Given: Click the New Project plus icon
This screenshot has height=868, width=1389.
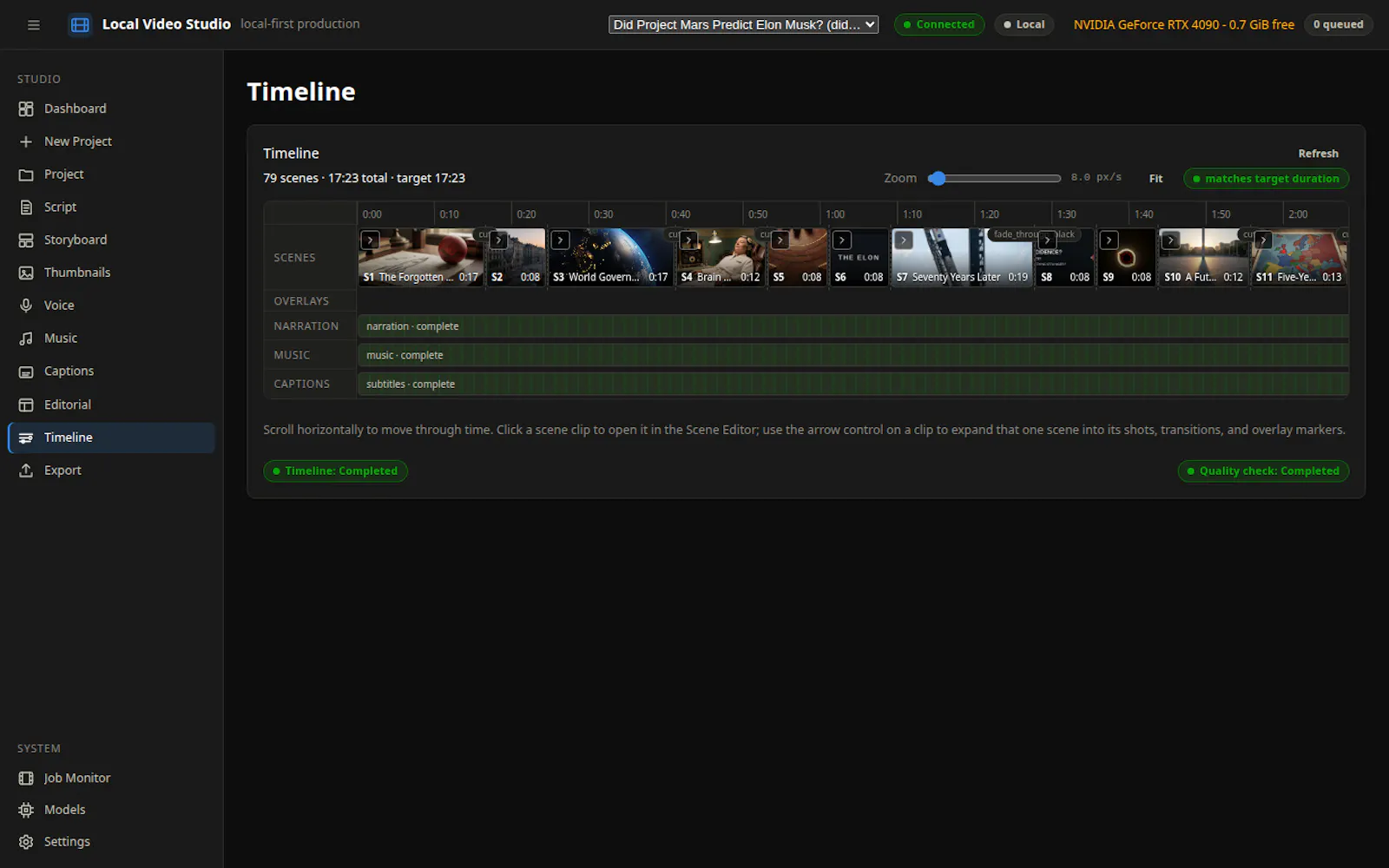Looking at the screenshot, I should pyautogui.click(x=26, y=141).
